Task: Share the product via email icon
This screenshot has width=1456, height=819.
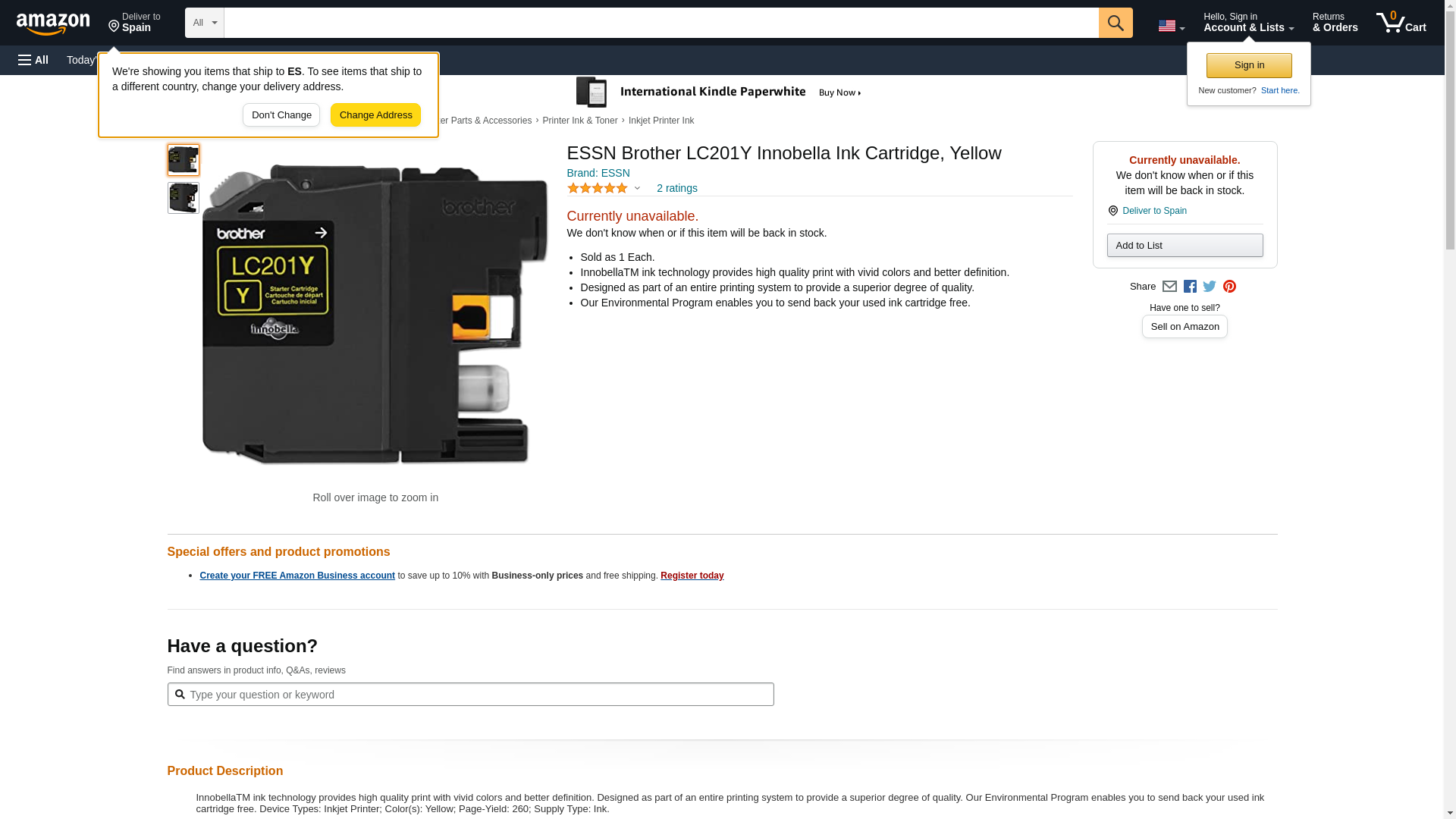Action: [1169, 287]
